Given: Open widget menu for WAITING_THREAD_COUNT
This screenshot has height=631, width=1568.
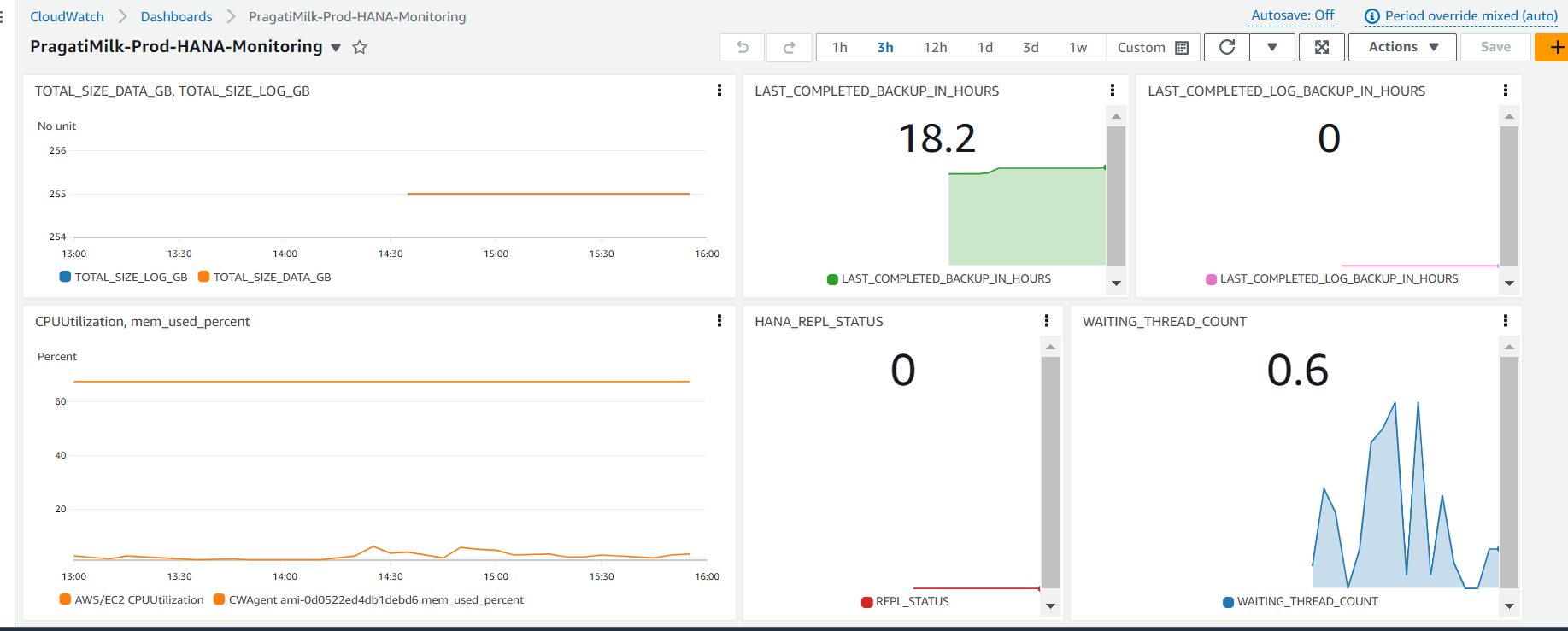Looking at the screenshot, I should coord(1505,321).
